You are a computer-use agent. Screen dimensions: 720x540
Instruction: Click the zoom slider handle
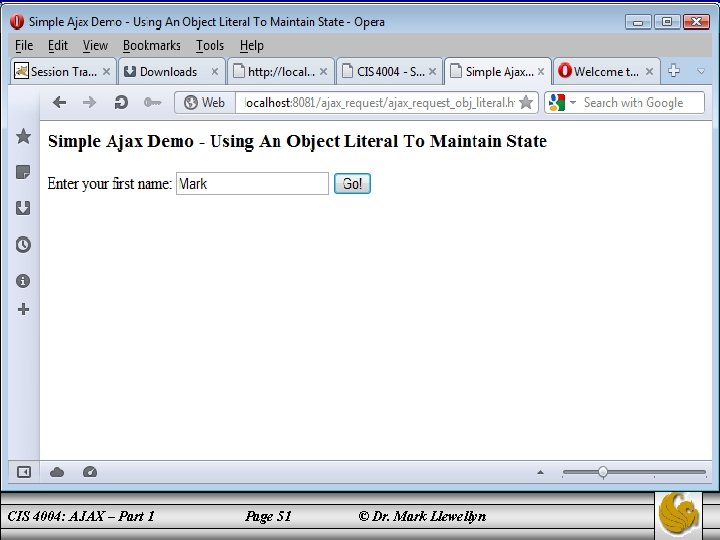click(602, 472)
